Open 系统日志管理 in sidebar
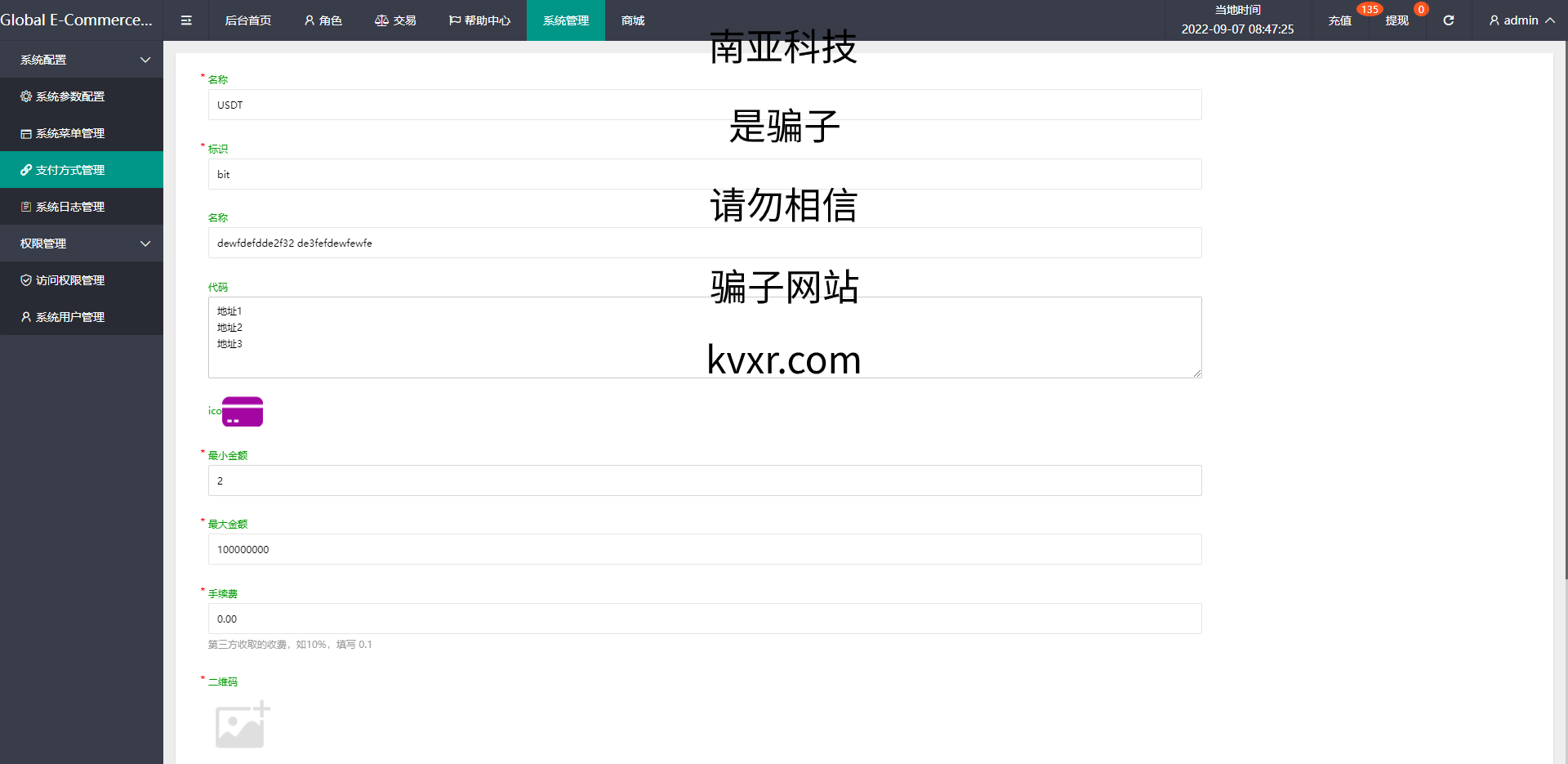The image size is (1568, 764). 82,207
